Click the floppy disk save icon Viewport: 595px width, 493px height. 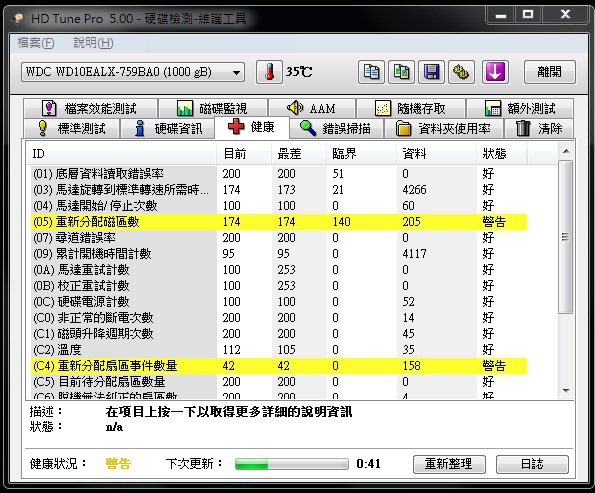click(431, 72)
